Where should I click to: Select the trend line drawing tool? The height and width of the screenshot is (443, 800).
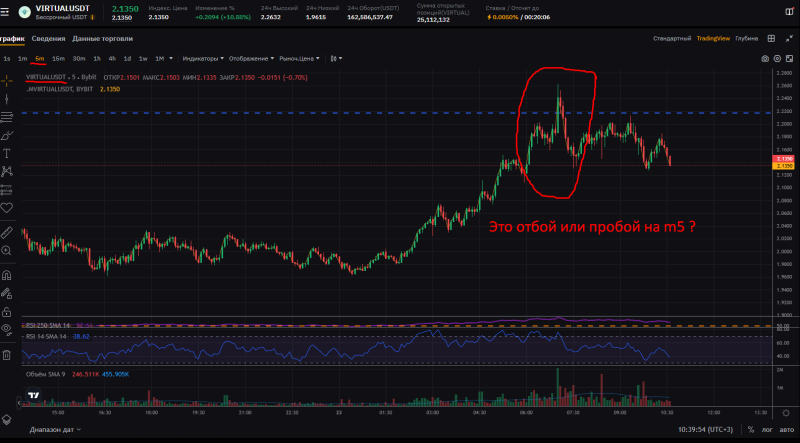[7, 99]
